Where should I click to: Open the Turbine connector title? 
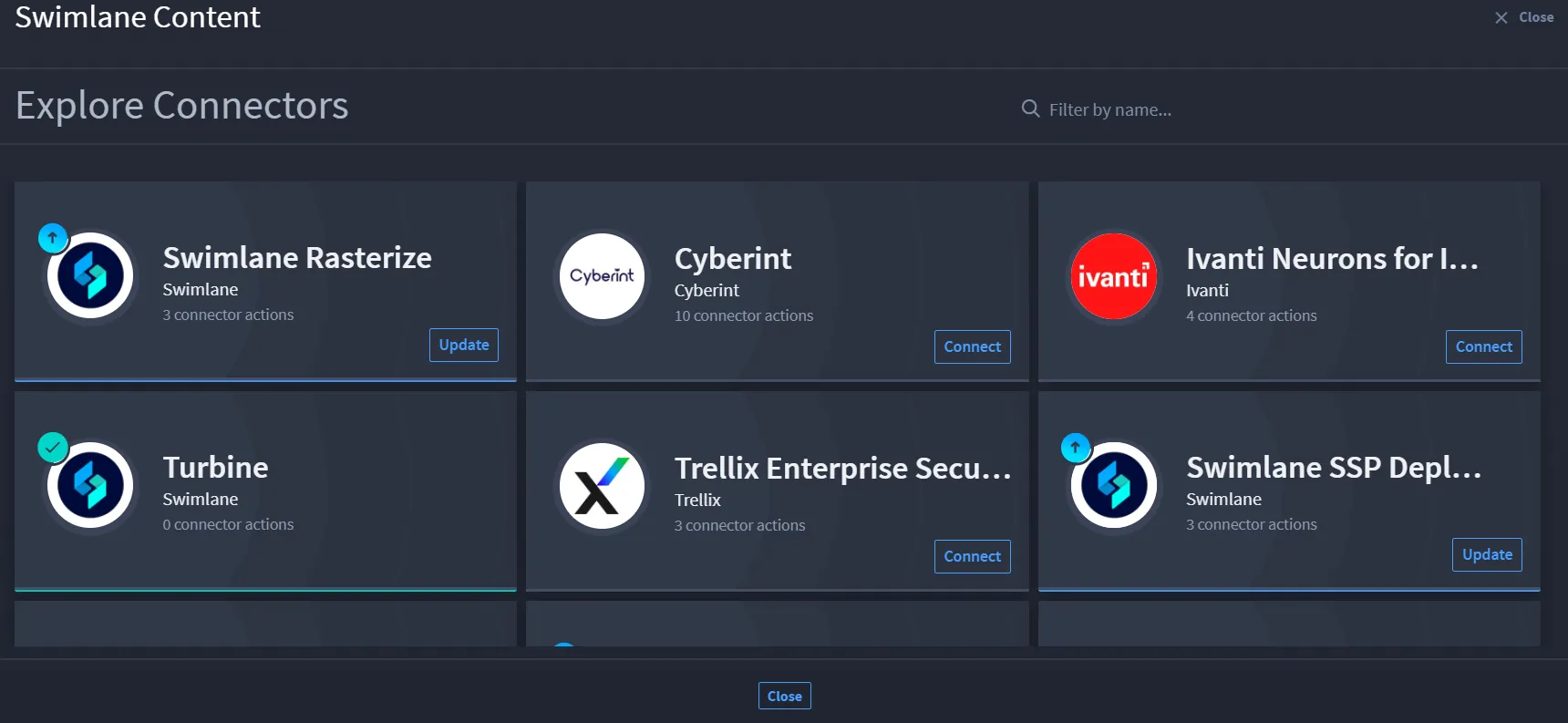pyautogui.click(x=216, y=468)
